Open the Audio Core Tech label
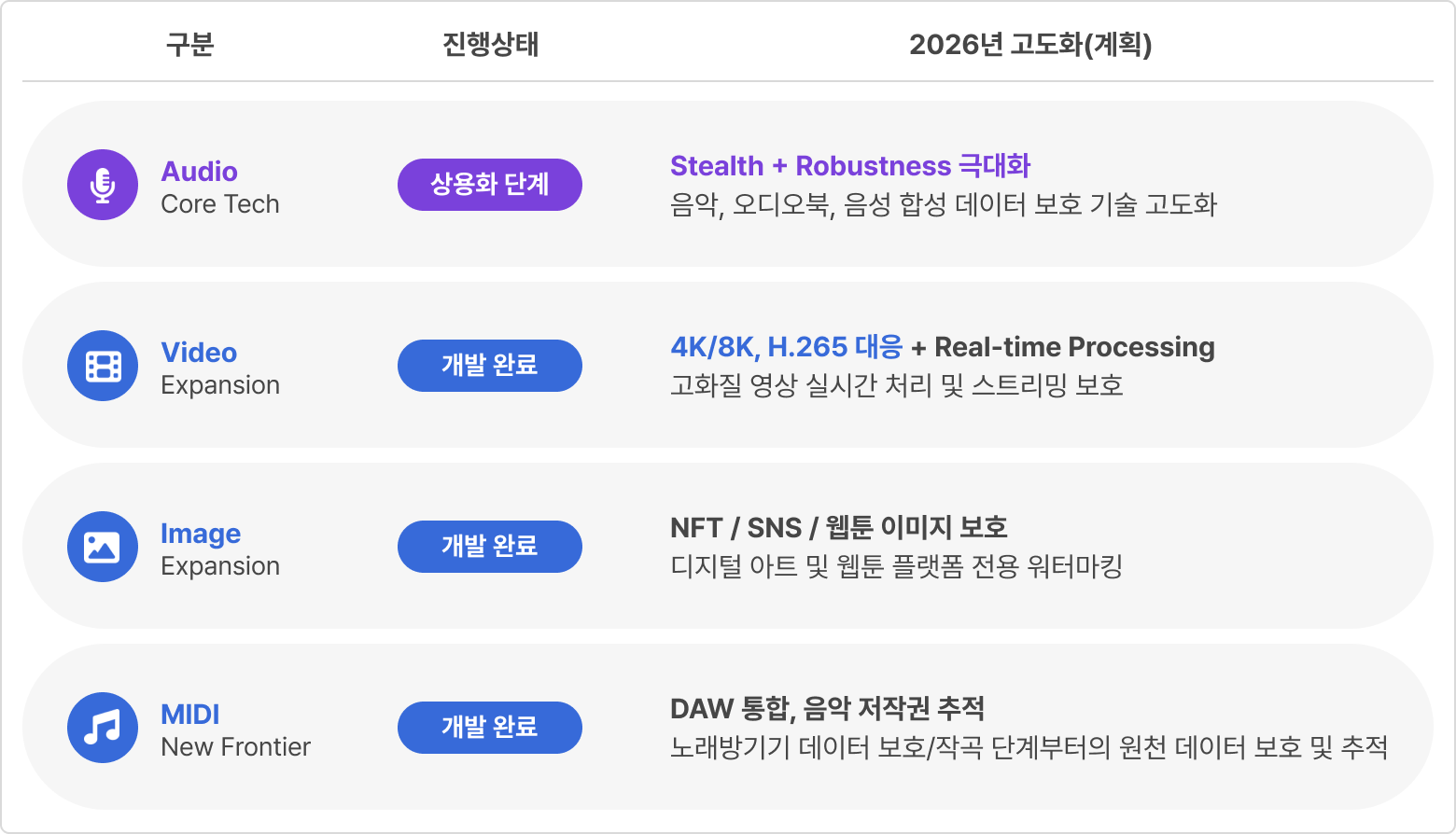This screenshot has width=1456, height=834. coord(220,188)
